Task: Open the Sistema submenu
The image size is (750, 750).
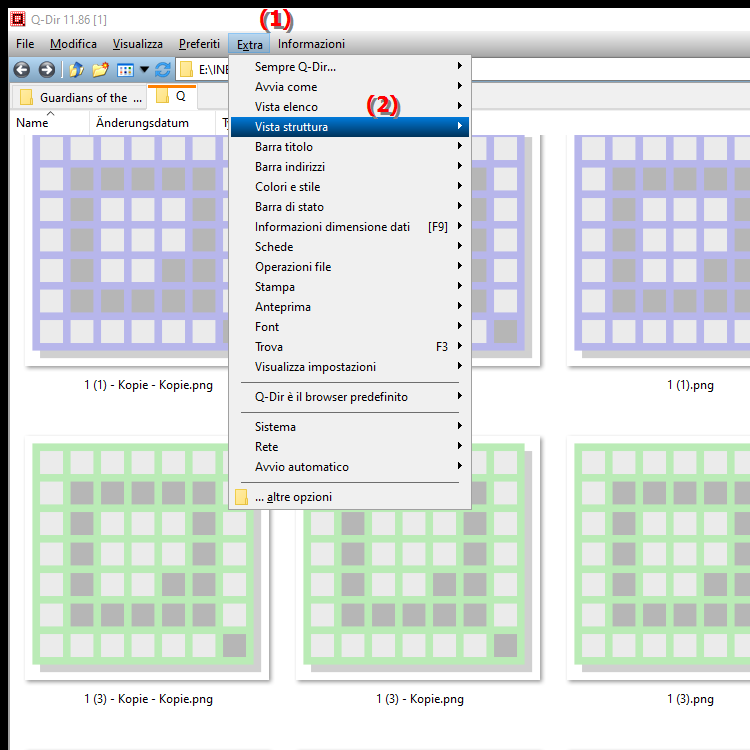Action: click(350, 427)
